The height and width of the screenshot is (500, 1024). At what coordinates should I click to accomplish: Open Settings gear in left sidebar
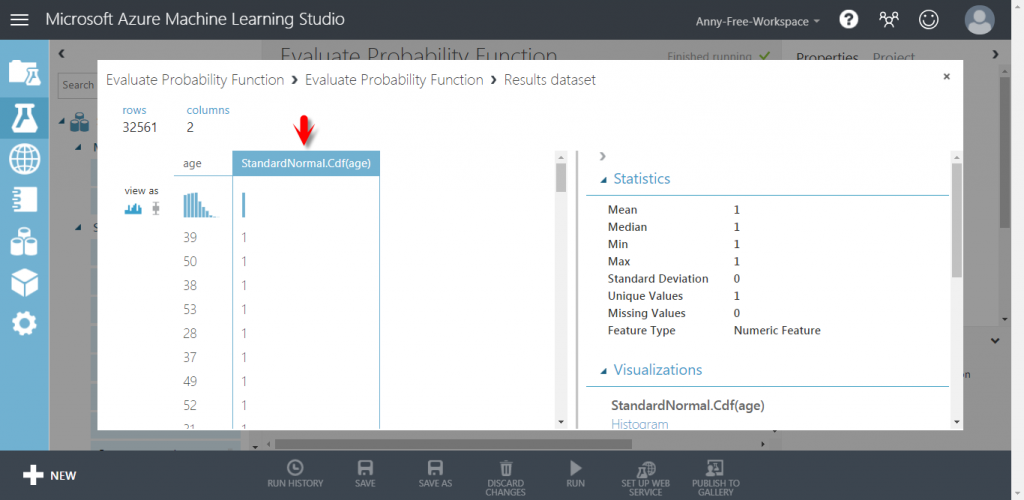click(24, 323)
